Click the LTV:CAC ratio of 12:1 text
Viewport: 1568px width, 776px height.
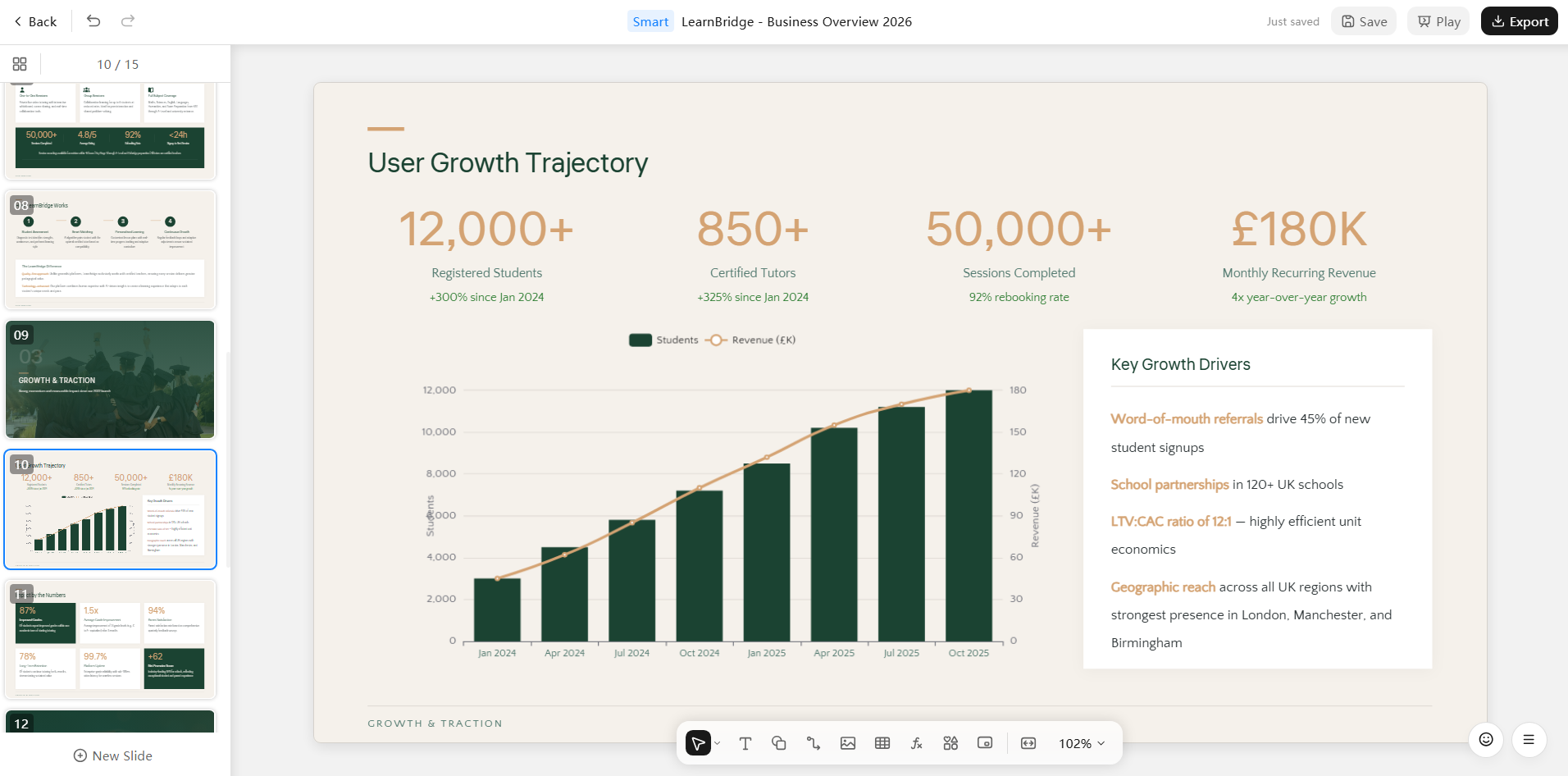pyautogui.click(x=1171, y=521)
